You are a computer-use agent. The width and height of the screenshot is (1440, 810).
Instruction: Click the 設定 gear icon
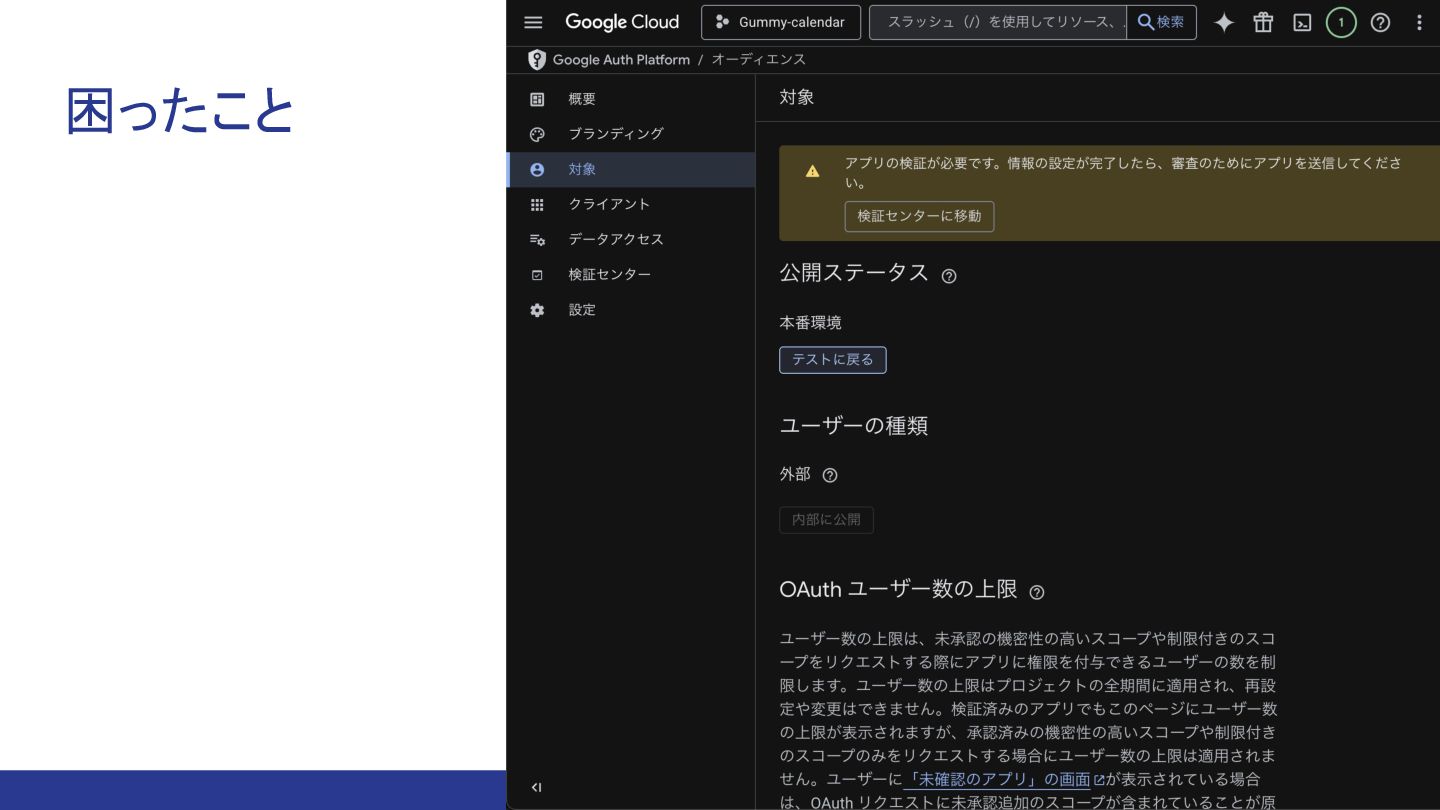tap(537, 310)
